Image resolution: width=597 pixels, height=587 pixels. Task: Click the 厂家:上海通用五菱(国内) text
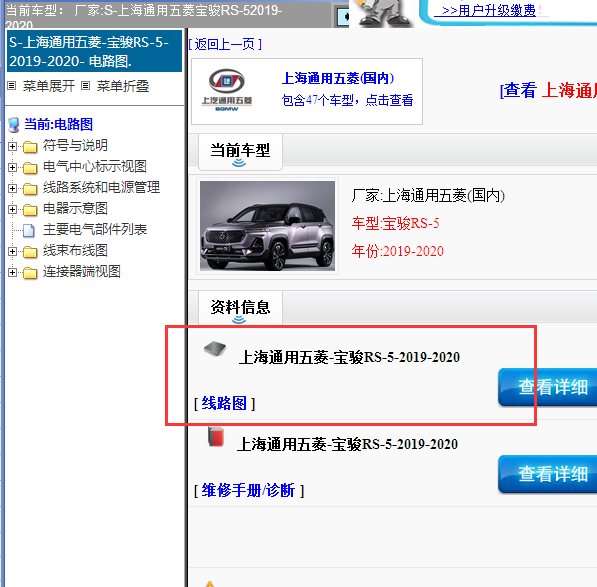point(428,196)
